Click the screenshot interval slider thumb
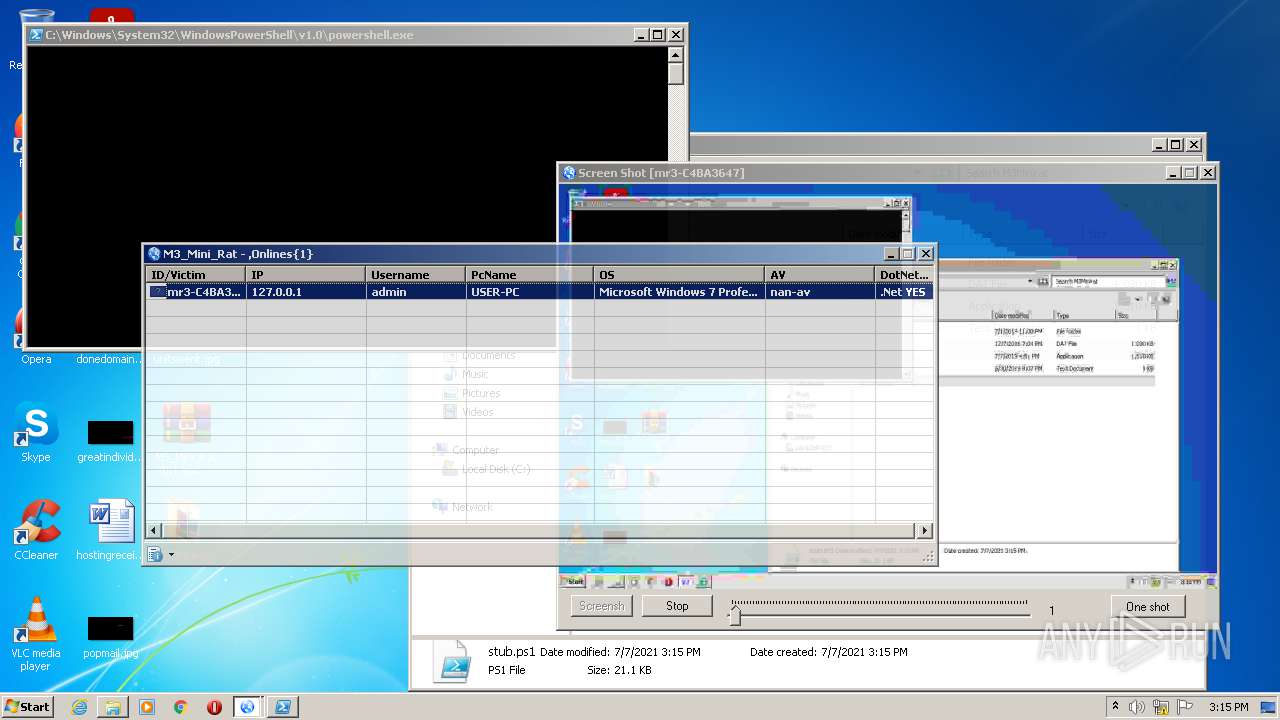Screen dimensions: 1280x720 tap(735, 614)
